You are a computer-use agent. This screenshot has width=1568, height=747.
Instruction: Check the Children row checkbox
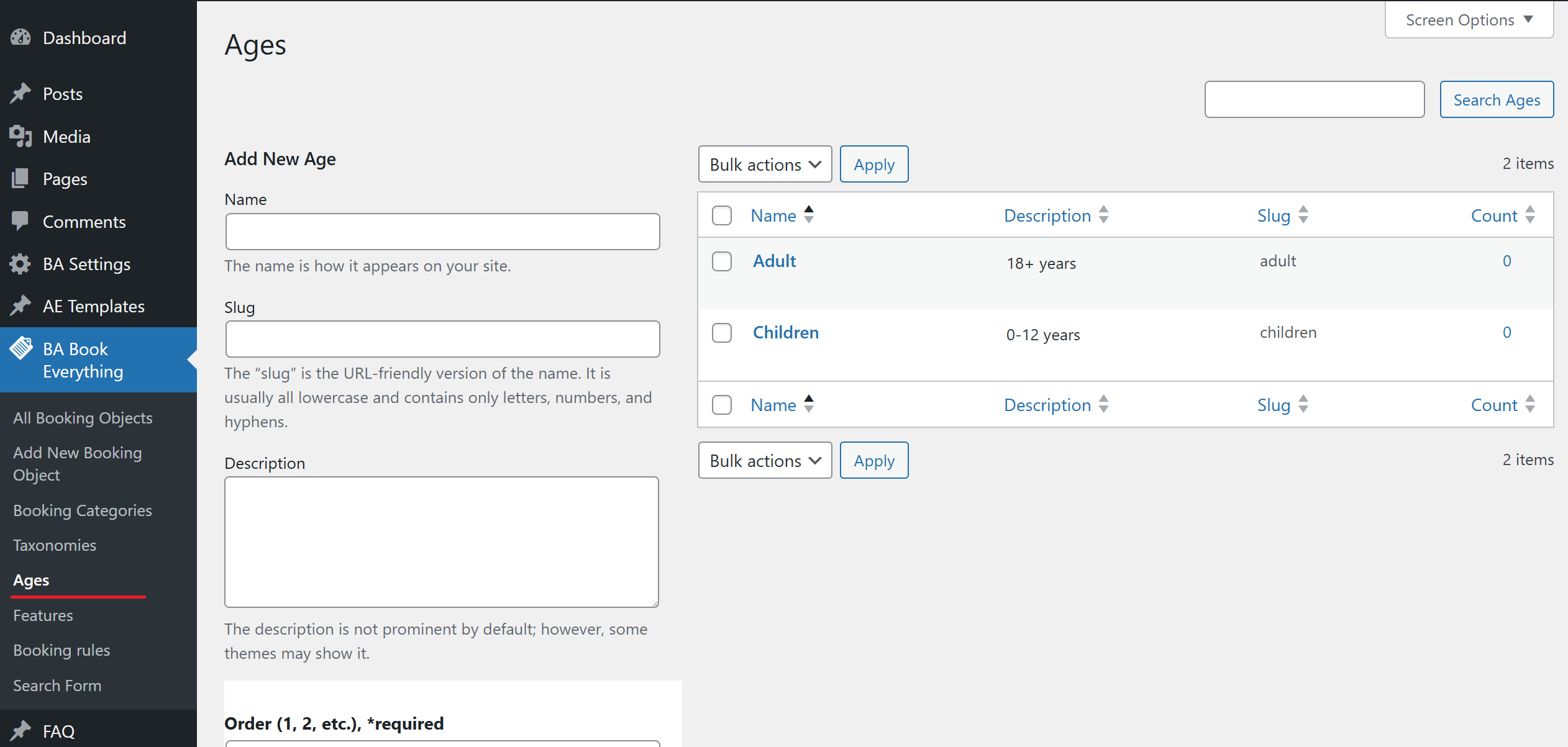point(721,333)
